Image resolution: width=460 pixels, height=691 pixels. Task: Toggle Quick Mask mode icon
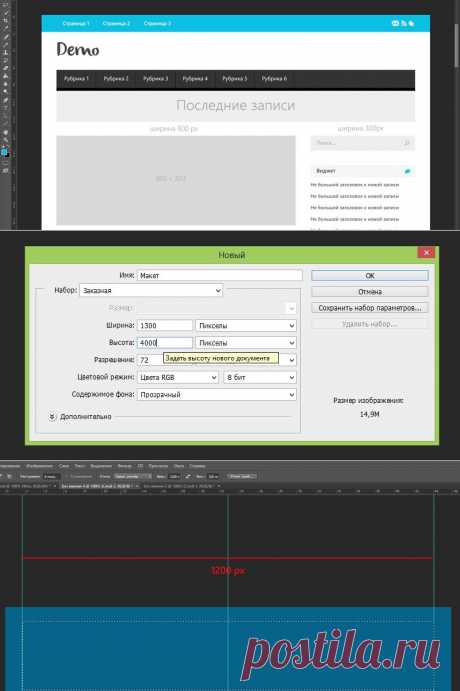6,163
